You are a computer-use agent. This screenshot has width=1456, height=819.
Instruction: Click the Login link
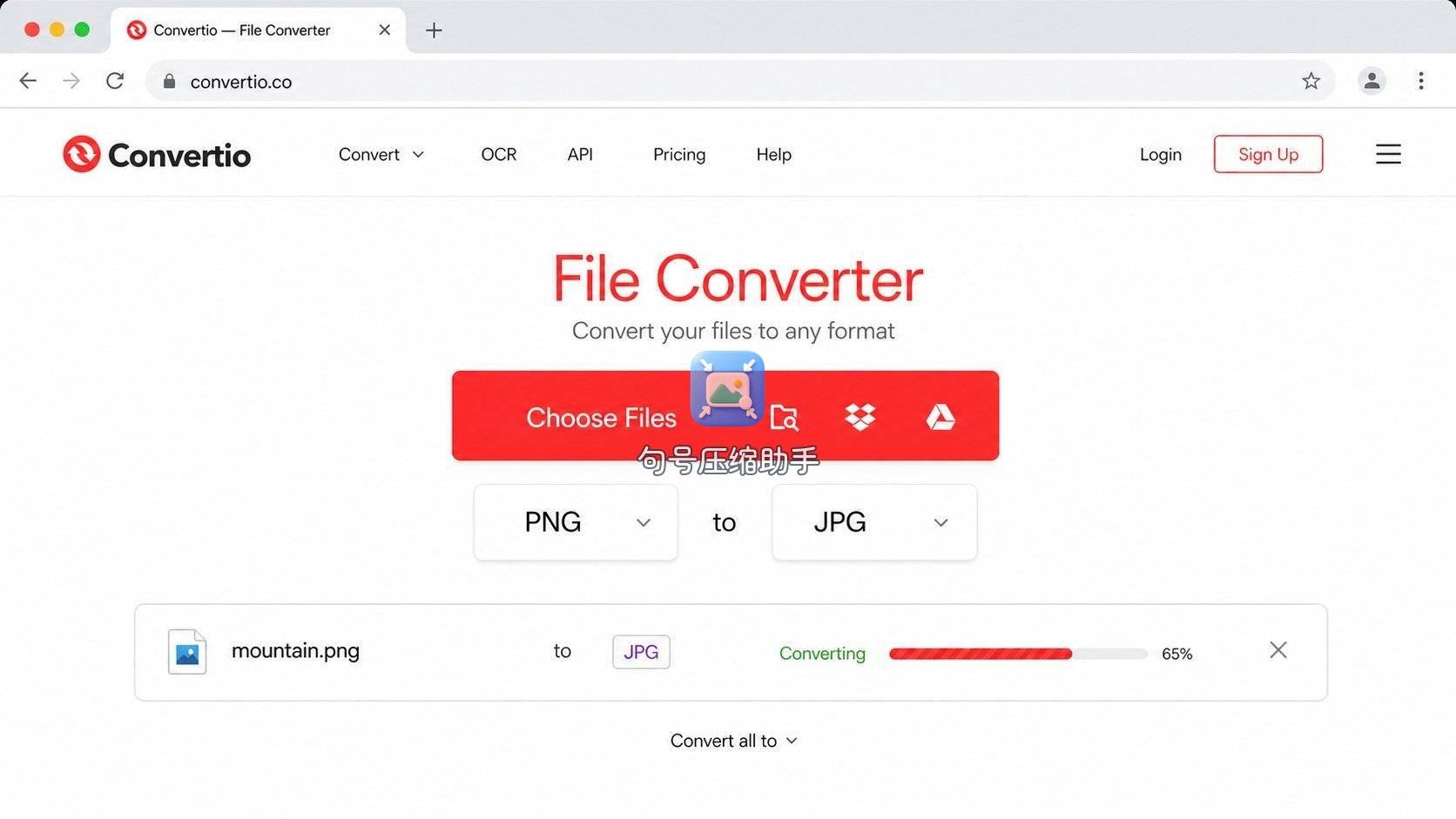coord(1160,154)
